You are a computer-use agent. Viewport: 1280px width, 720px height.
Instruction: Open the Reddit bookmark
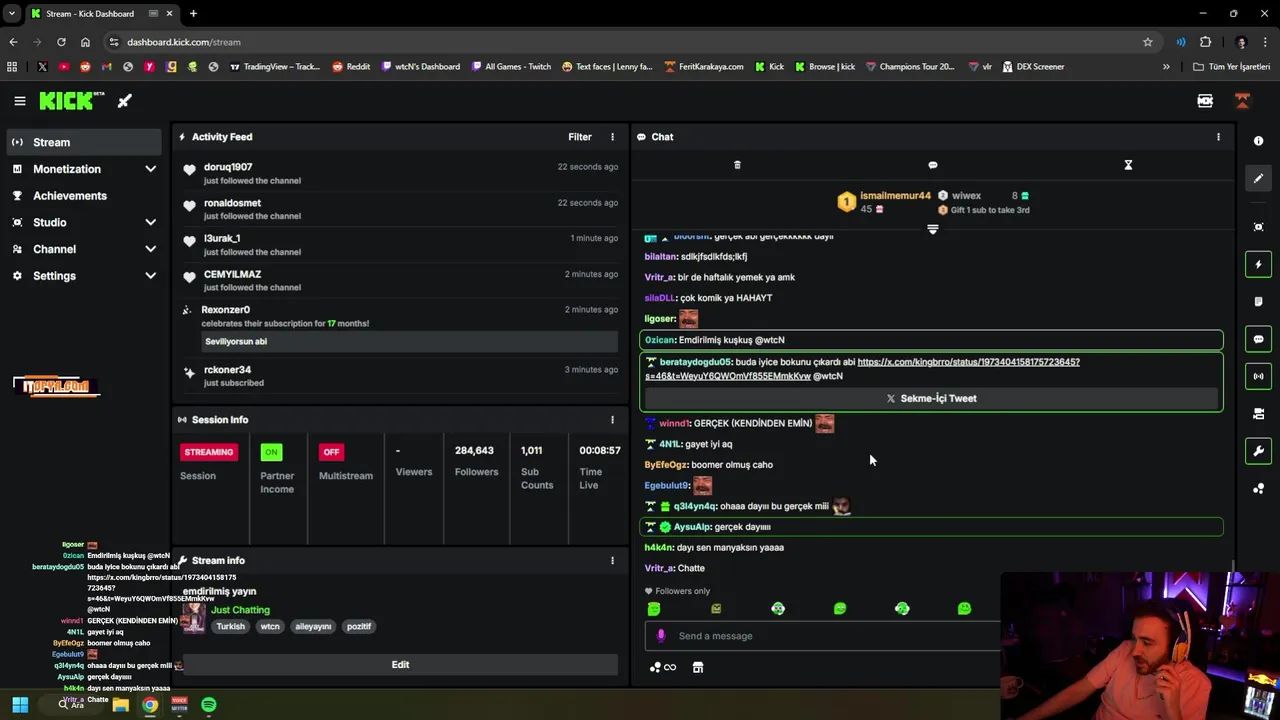[x=351, y=67]
